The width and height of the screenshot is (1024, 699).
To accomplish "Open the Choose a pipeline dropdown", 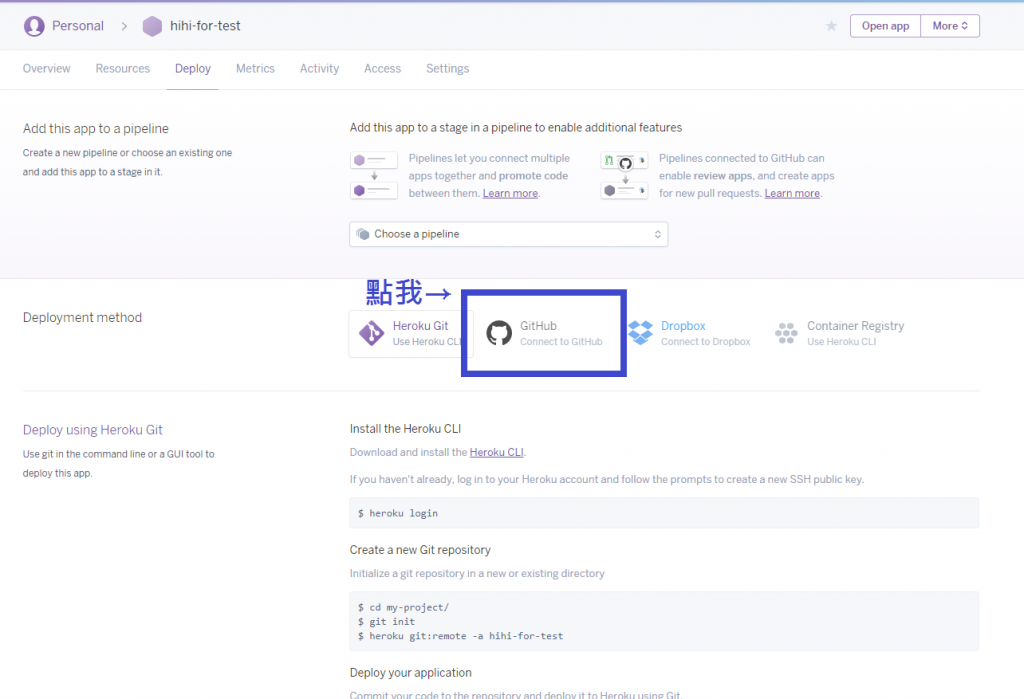I will pos(509,234).
